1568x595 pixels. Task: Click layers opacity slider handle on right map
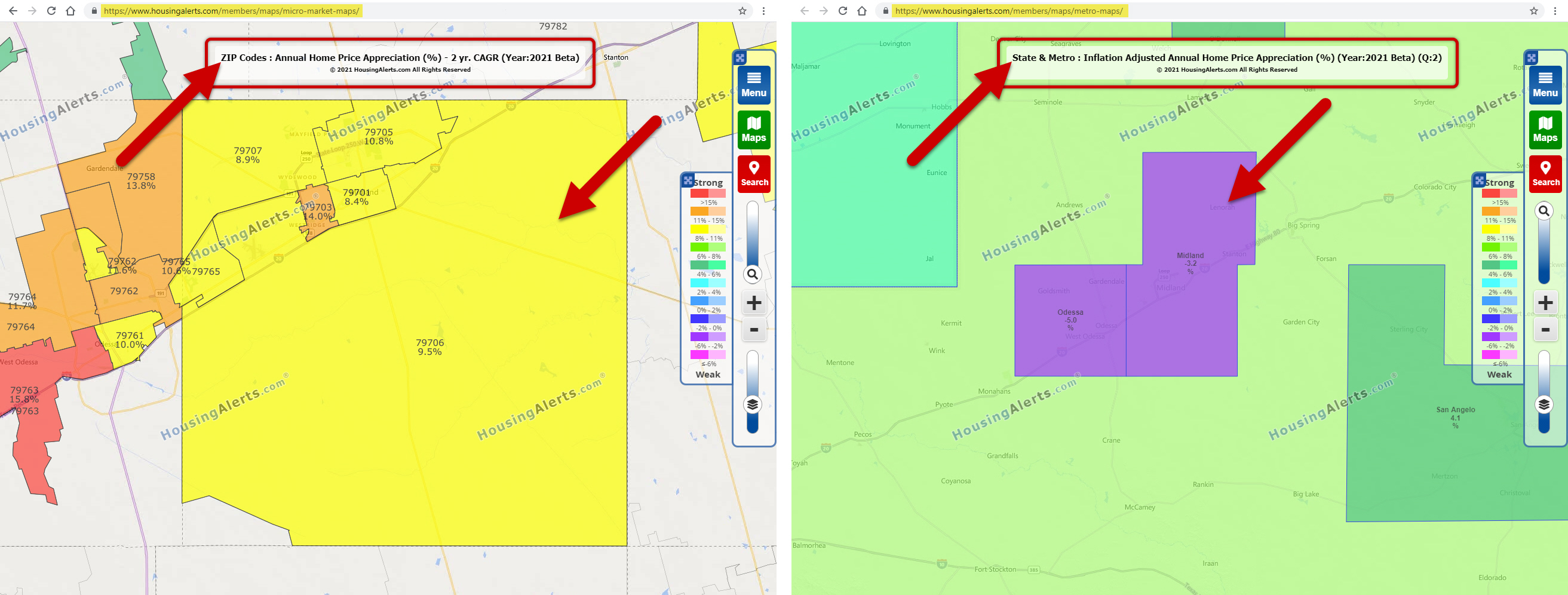coord(1544,404)
